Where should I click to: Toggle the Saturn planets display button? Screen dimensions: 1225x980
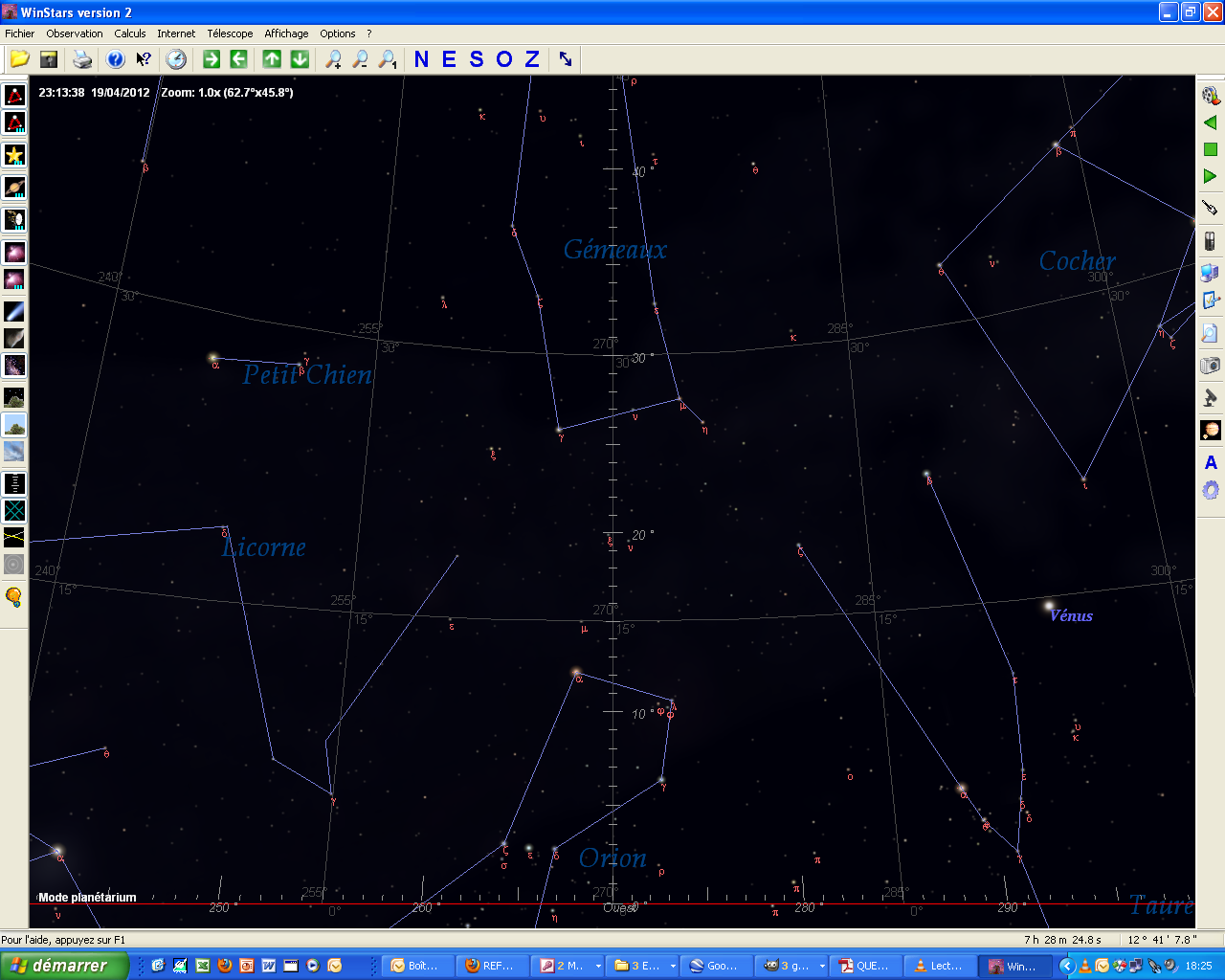coord(14,188)
